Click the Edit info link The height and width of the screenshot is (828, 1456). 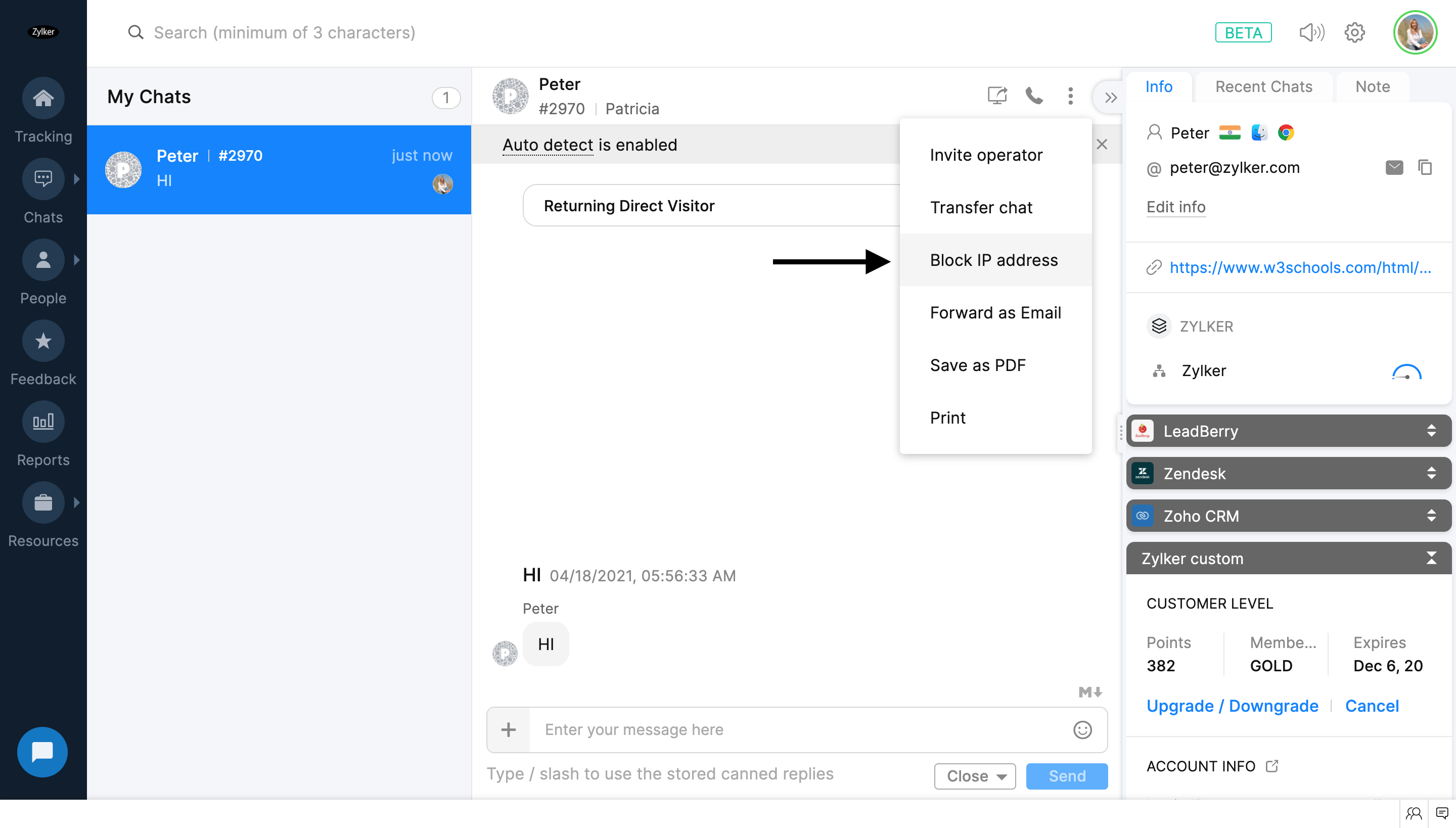click(x=1175, y=207)
